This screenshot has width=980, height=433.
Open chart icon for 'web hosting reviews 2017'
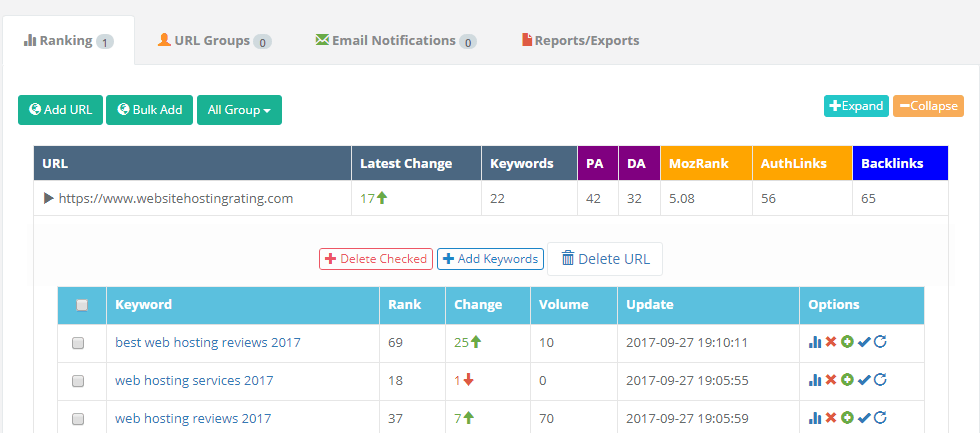815,418
